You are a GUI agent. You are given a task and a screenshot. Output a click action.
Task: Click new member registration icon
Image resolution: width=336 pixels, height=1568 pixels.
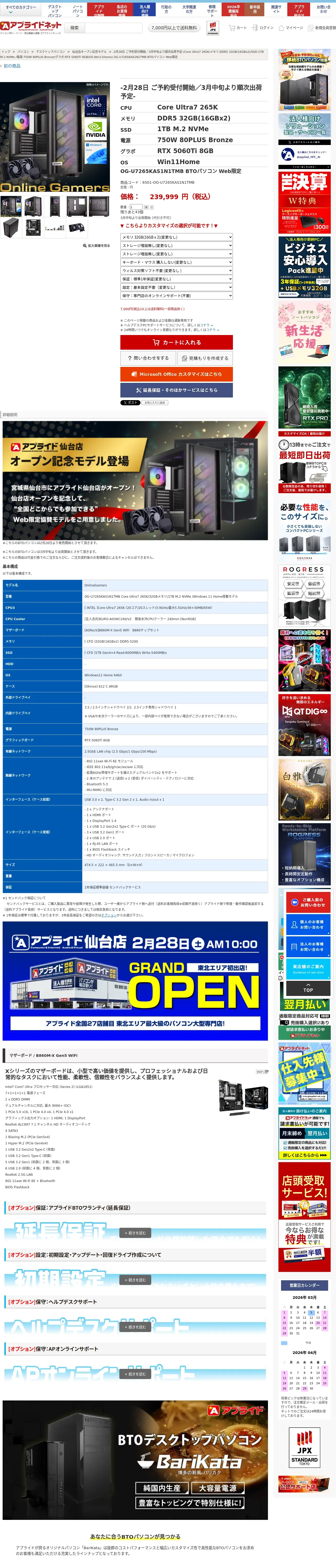pos(321,27)
